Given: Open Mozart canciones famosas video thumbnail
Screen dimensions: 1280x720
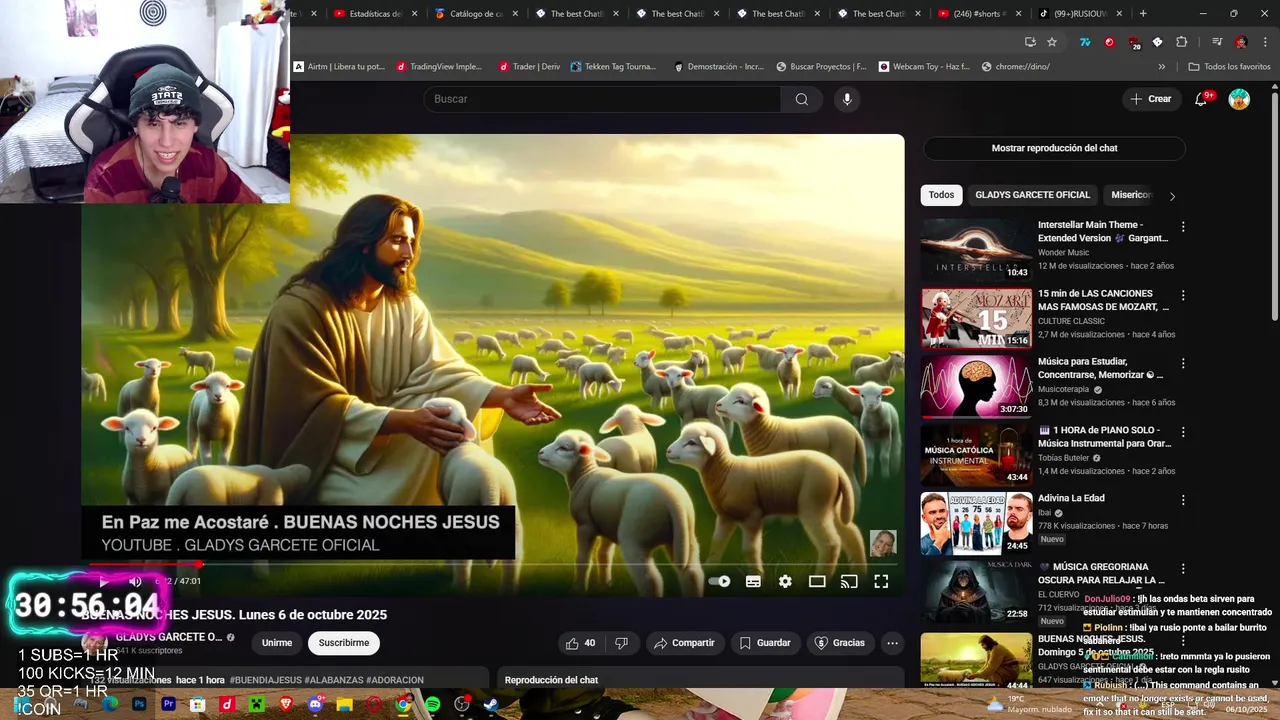Looking at the screenshot, I should (x=976, y=318).
